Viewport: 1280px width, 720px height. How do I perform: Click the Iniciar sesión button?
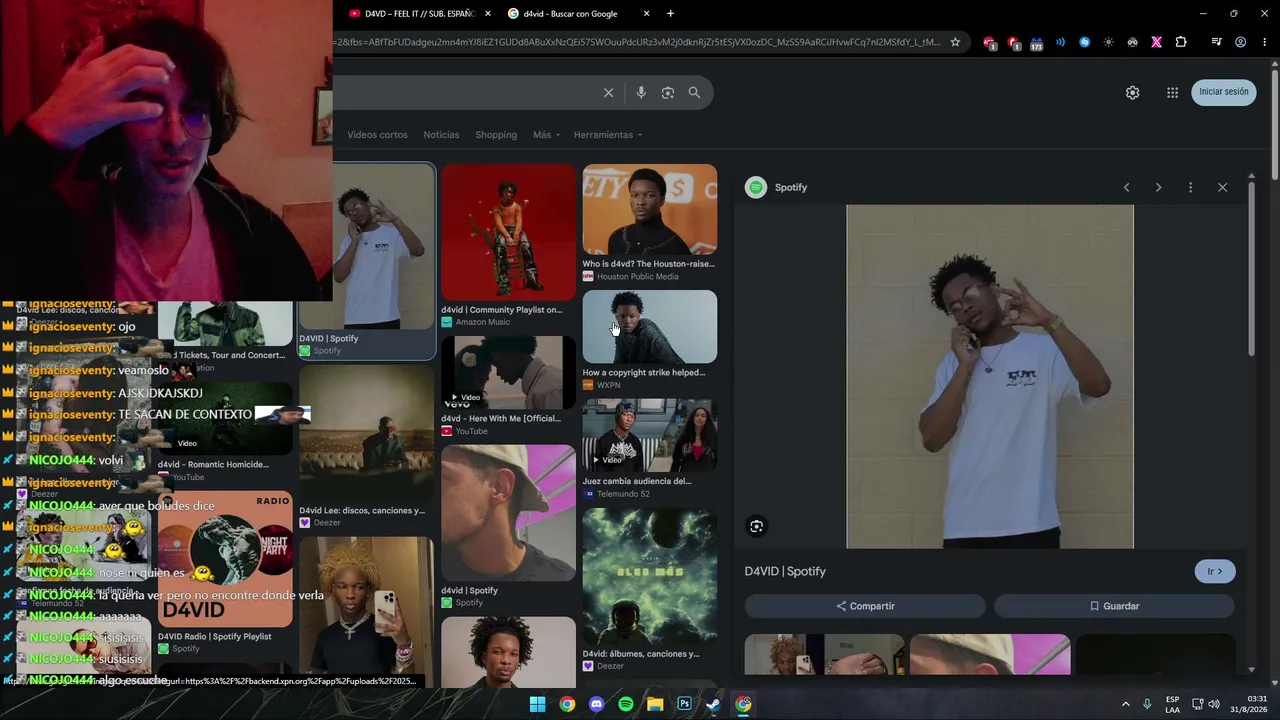click(1224, 92)
